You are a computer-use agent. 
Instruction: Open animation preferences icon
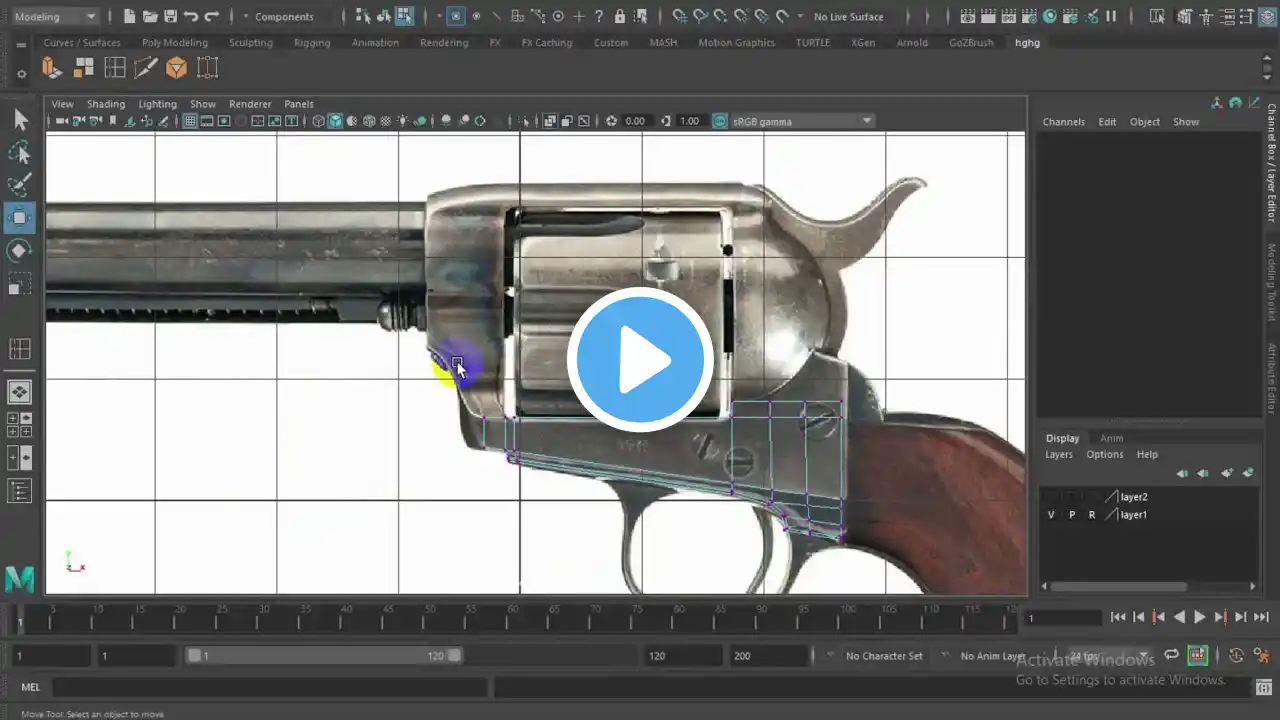pyautogui.click(x=1263, y=656)
